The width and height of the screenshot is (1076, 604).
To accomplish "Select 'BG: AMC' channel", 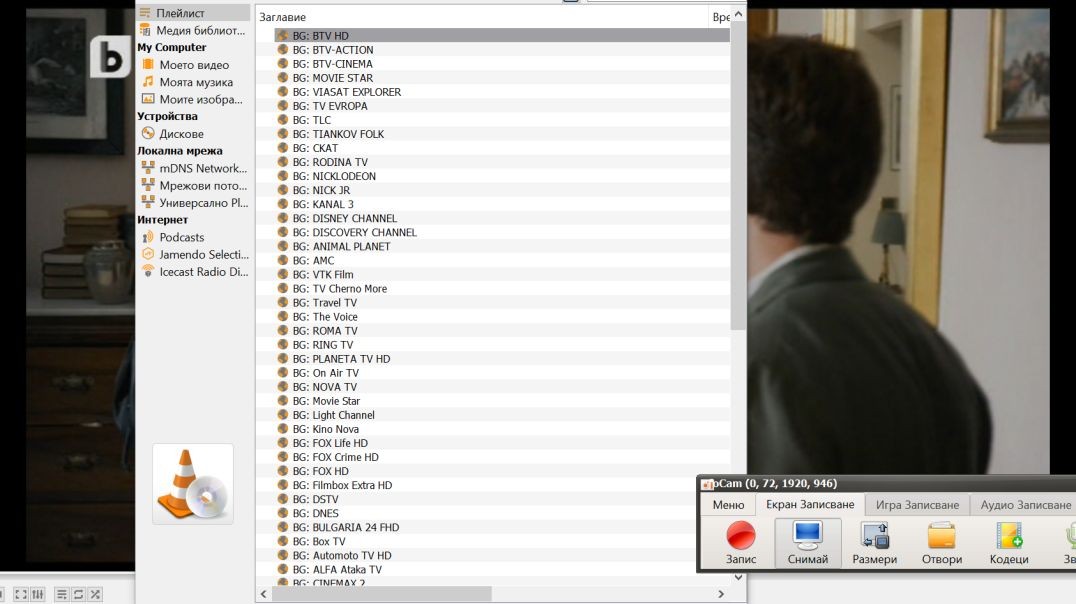I will tap(502, 260).
